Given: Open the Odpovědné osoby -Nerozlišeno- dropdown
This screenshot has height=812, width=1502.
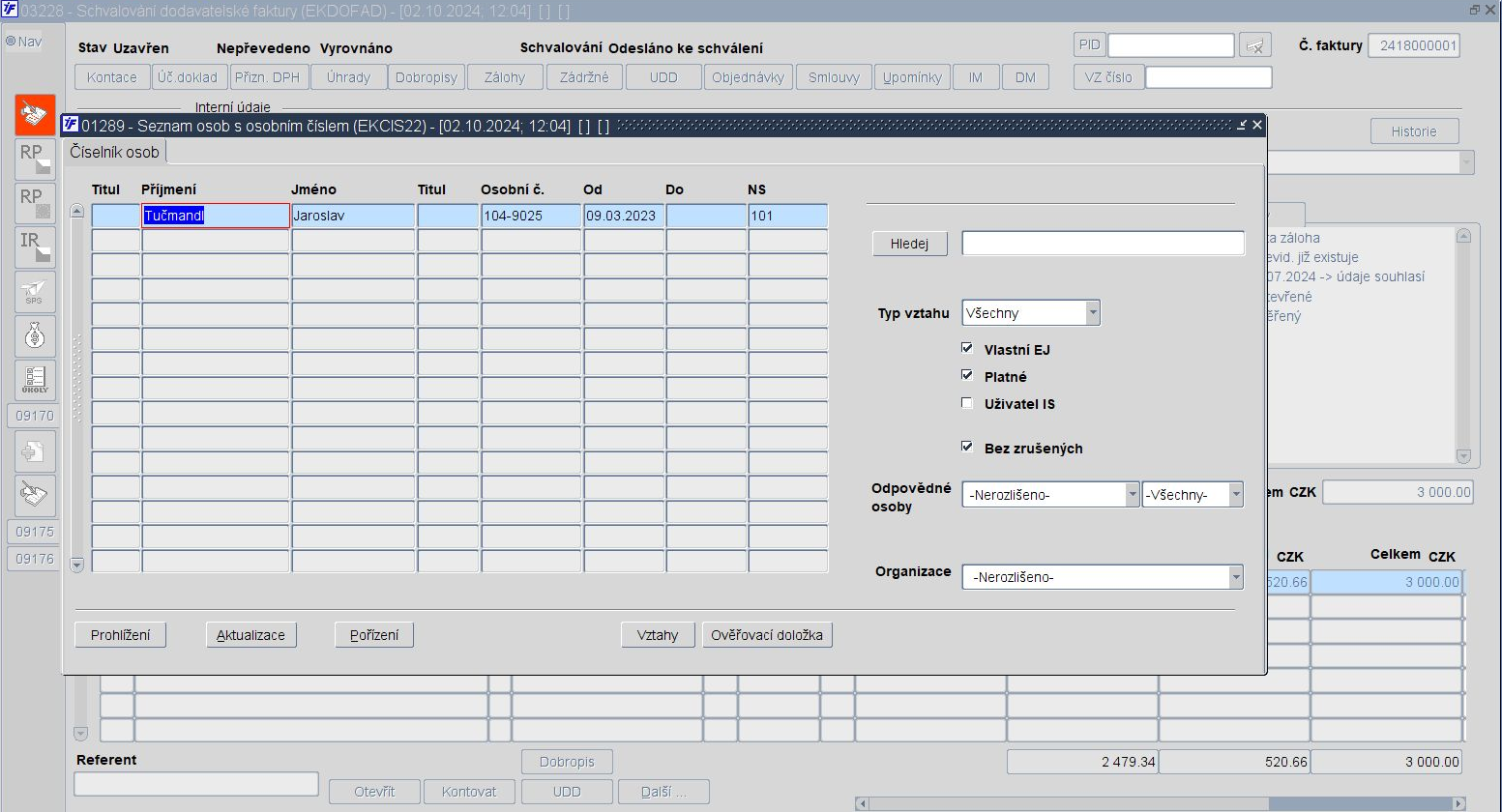Looking at the screenshot, I should coord(1133,495).
